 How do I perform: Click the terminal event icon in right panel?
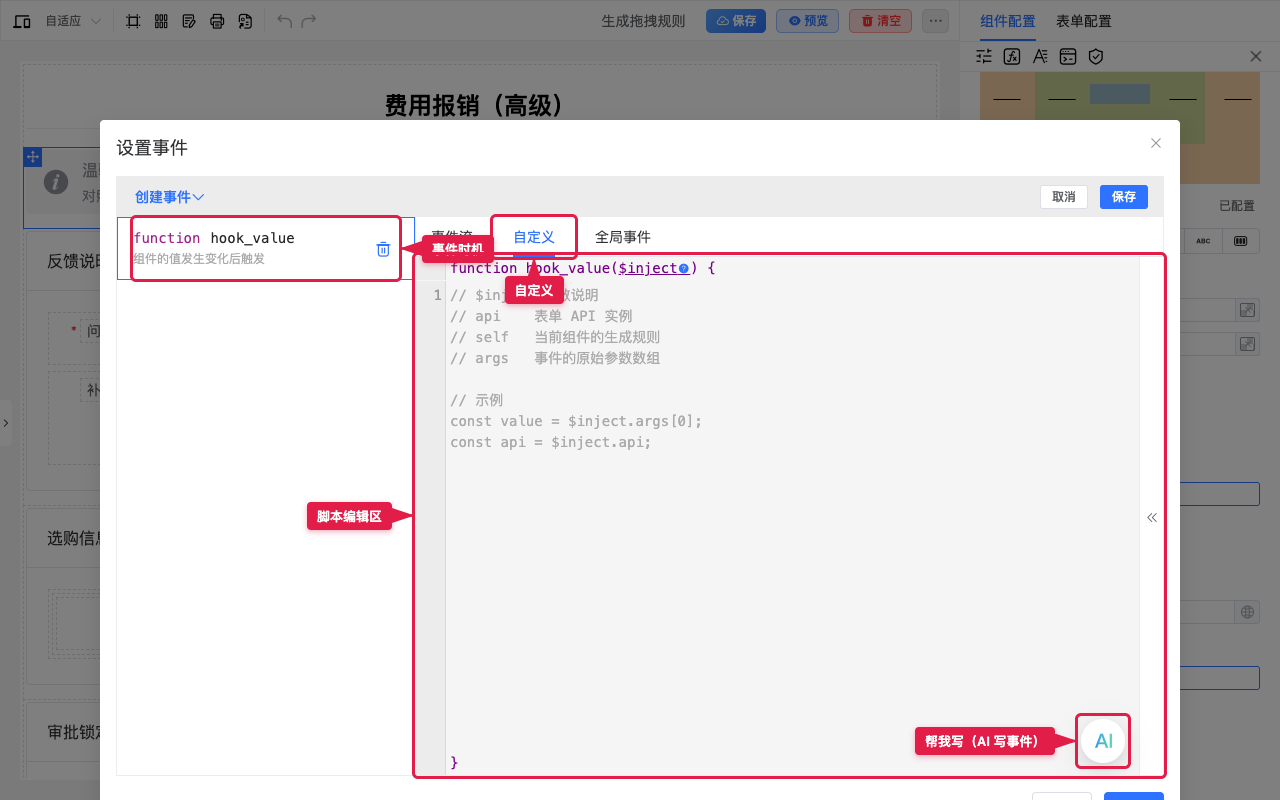(x=1068, y=57)
